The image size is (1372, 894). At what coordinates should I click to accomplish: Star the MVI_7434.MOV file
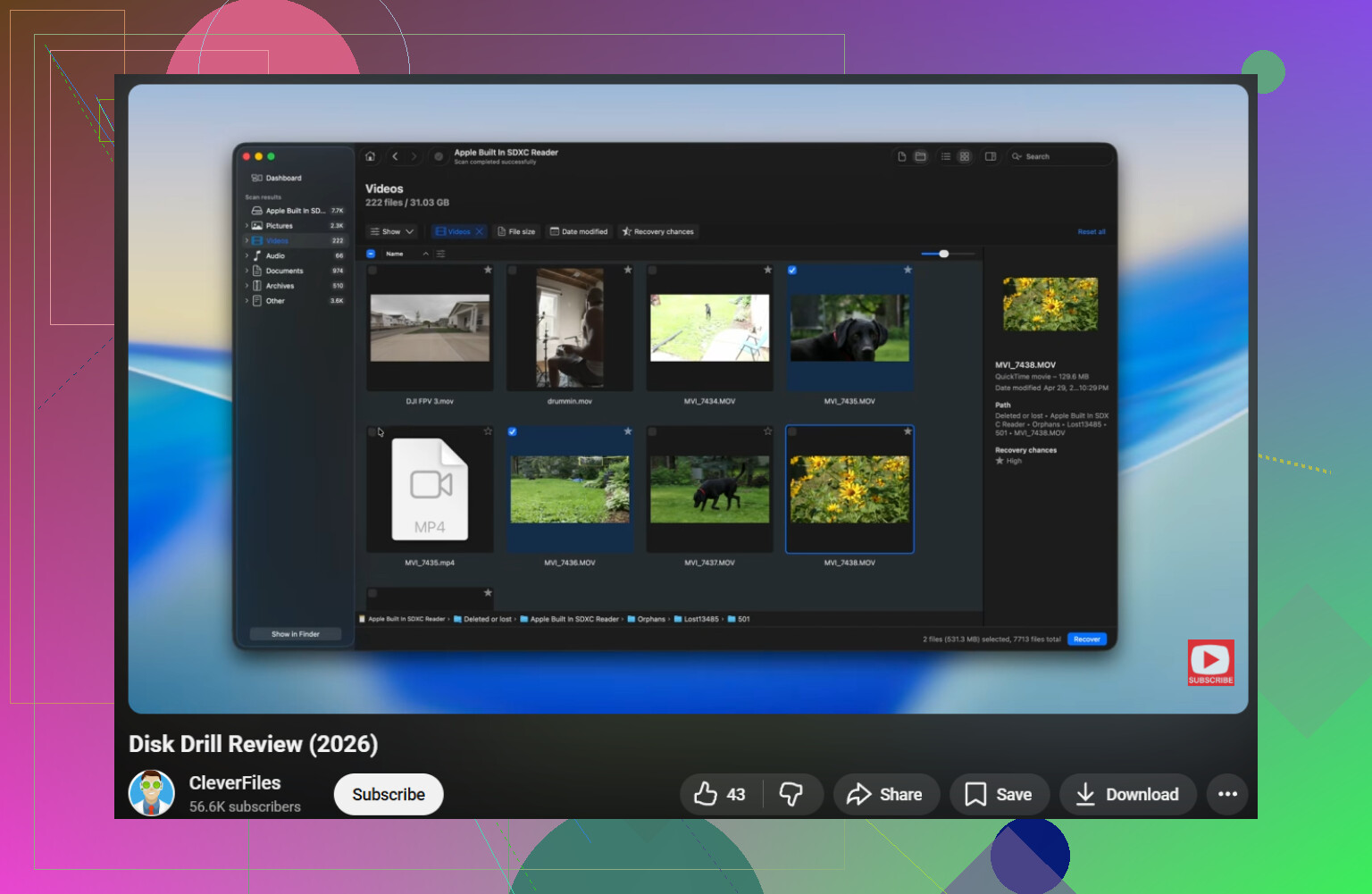(x=767, y=270)
